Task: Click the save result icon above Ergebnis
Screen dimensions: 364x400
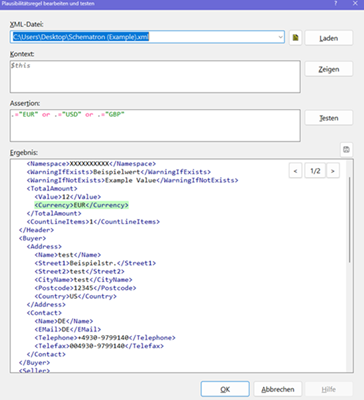Action: point(346,150)
